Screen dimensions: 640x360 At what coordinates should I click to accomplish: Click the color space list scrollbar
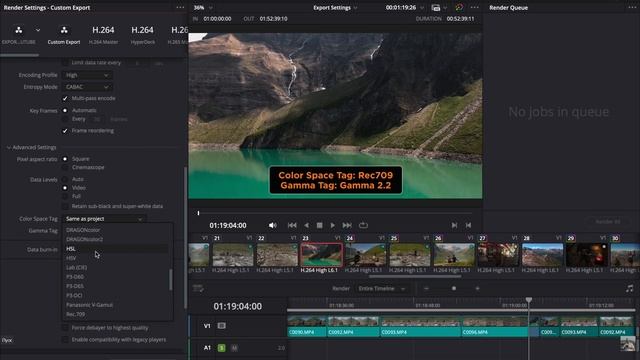coord(171,280)
